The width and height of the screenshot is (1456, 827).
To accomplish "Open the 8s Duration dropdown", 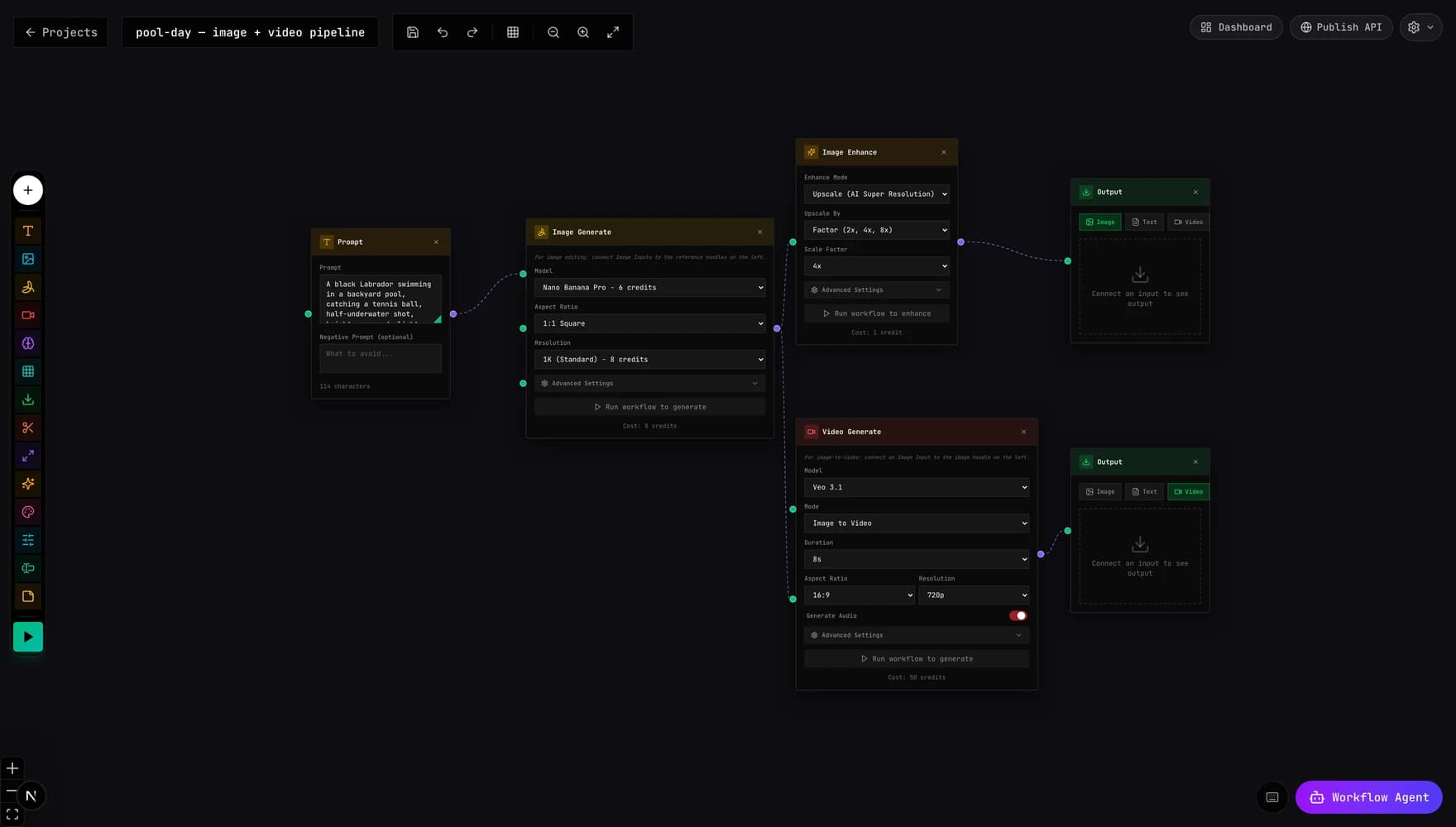I will [x=917, y=559].
